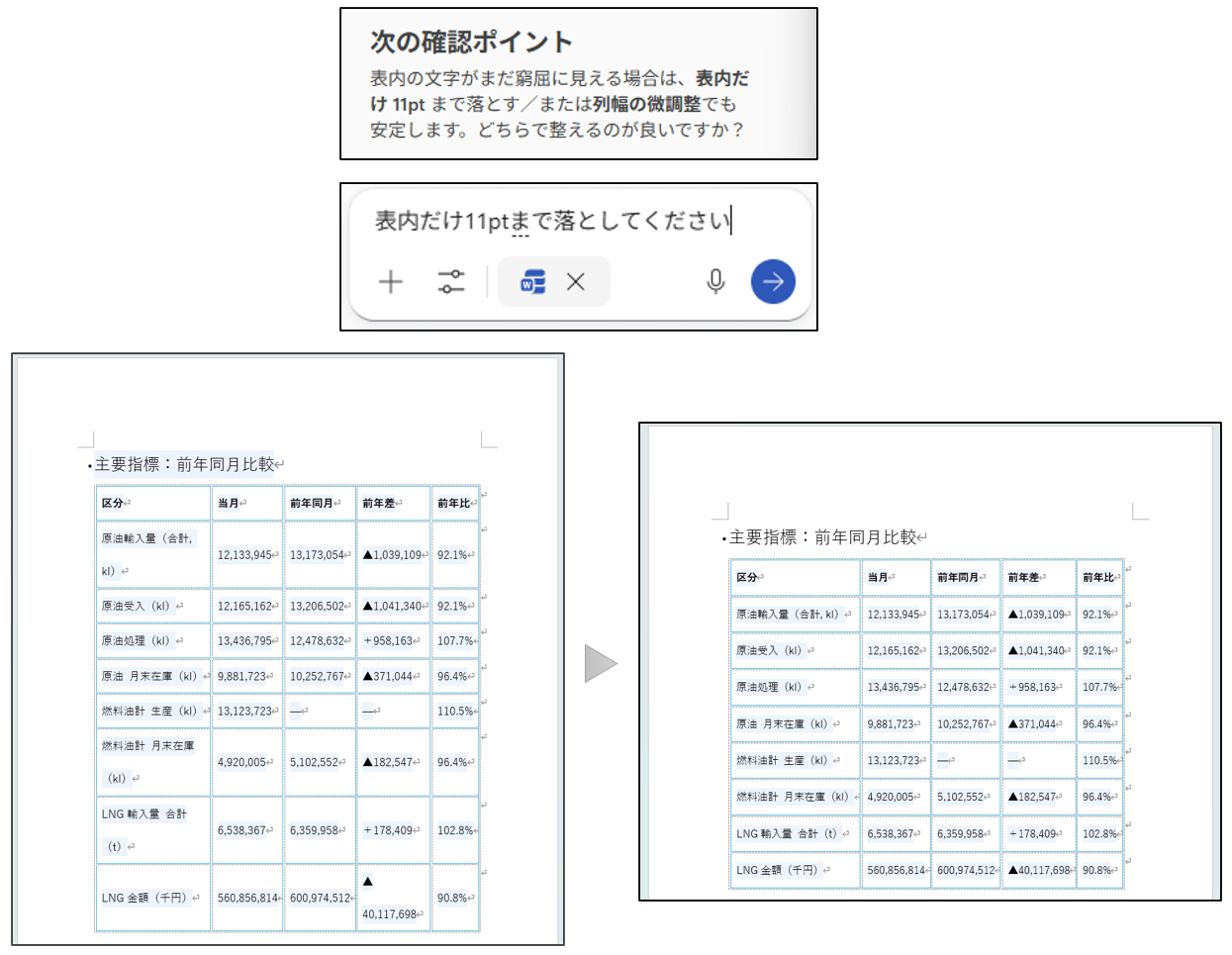Click the 560,856,814 cell in left table
This screenshot has width=1232, height=955.
click(x=247, y=898)
